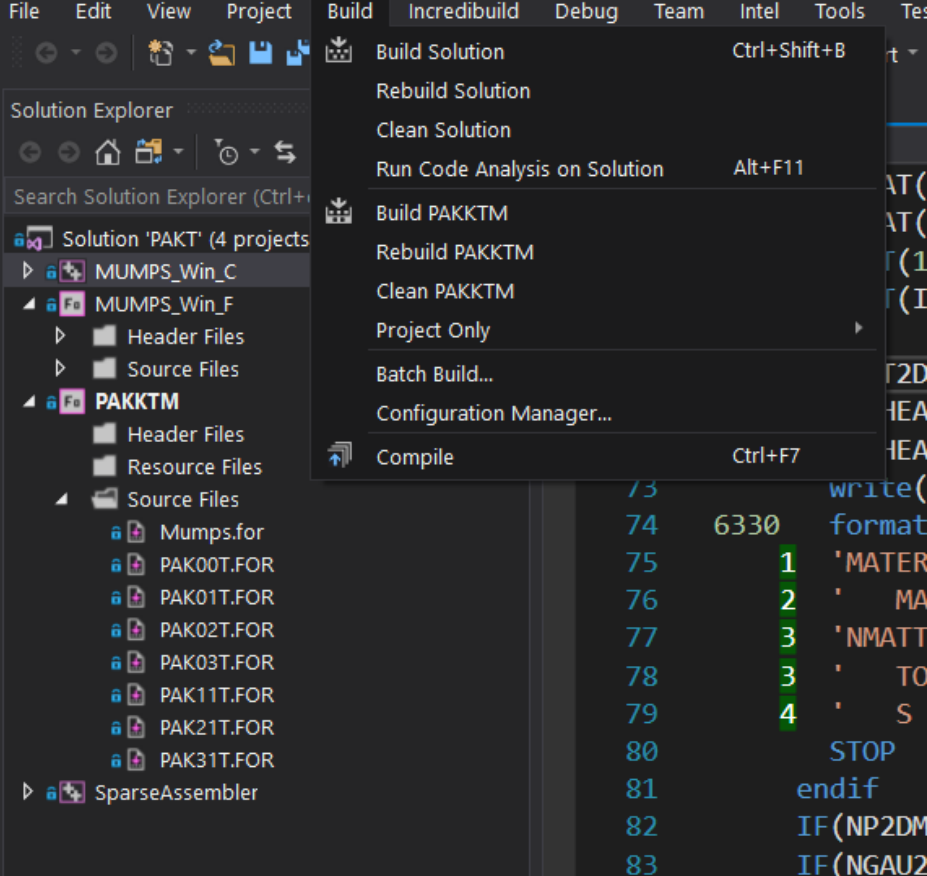Click Solution Explorer Home icon
This screenshot has width=927, height=876.
(x=108, y=153)
